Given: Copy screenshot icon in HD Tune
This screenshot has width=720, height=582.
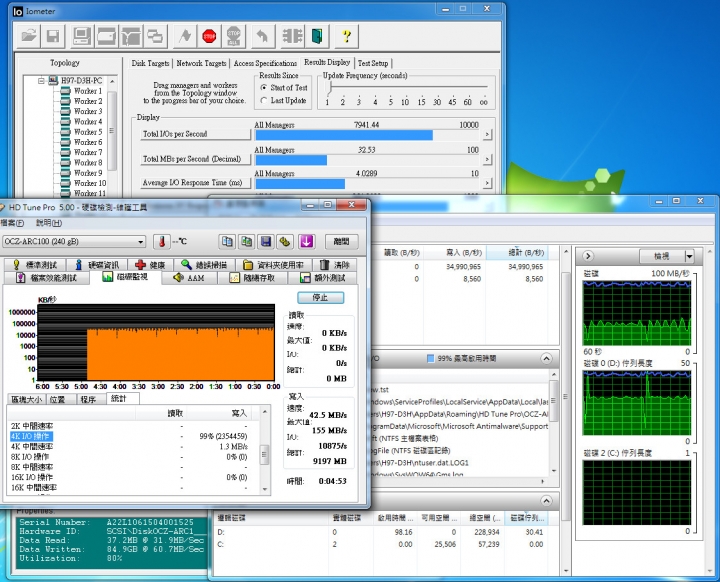Looking at the screenshot, I should click(x=247, y=242).
